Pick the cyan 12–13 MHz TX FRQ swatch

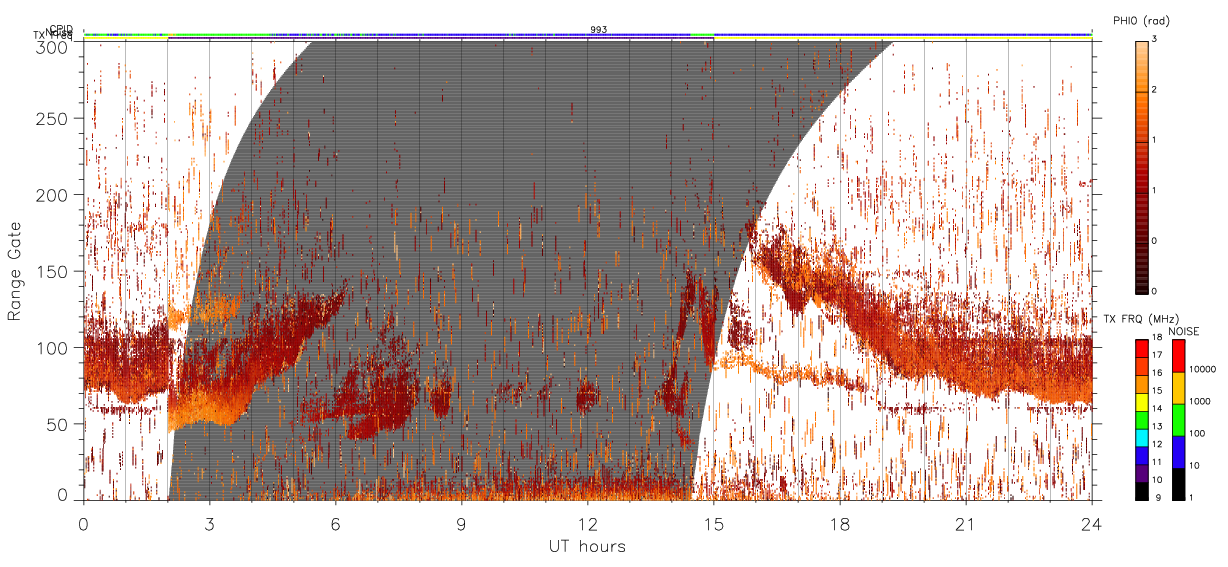click(x=1142, y=438)
